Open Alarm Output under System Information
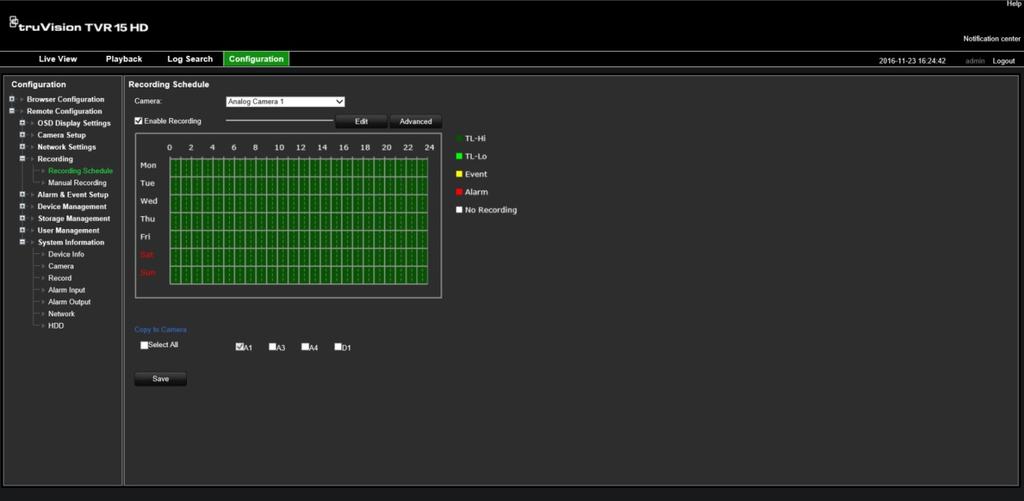1024x501 pixels. tap(69, 302)
